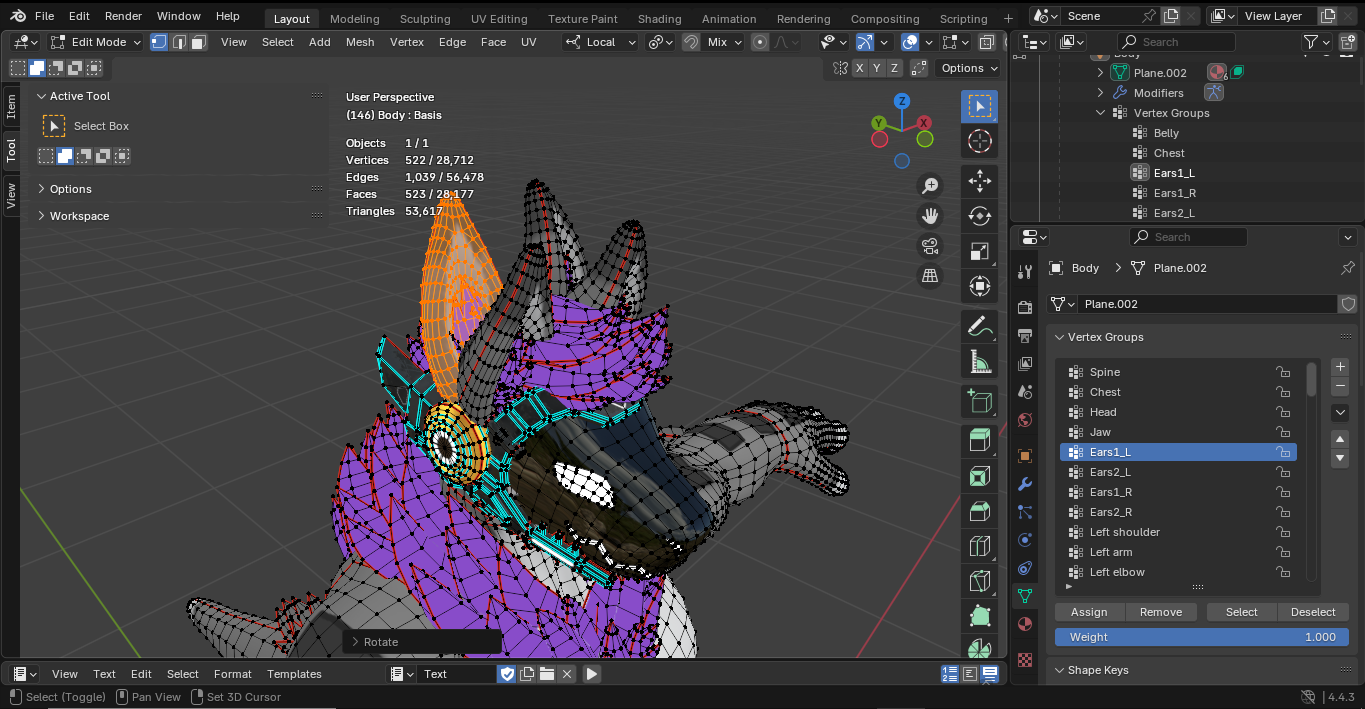Image resolution: width=1365 pixels, height=709 pixels.
Task: Select the Inset Faces tool
Action: (980, 476)
